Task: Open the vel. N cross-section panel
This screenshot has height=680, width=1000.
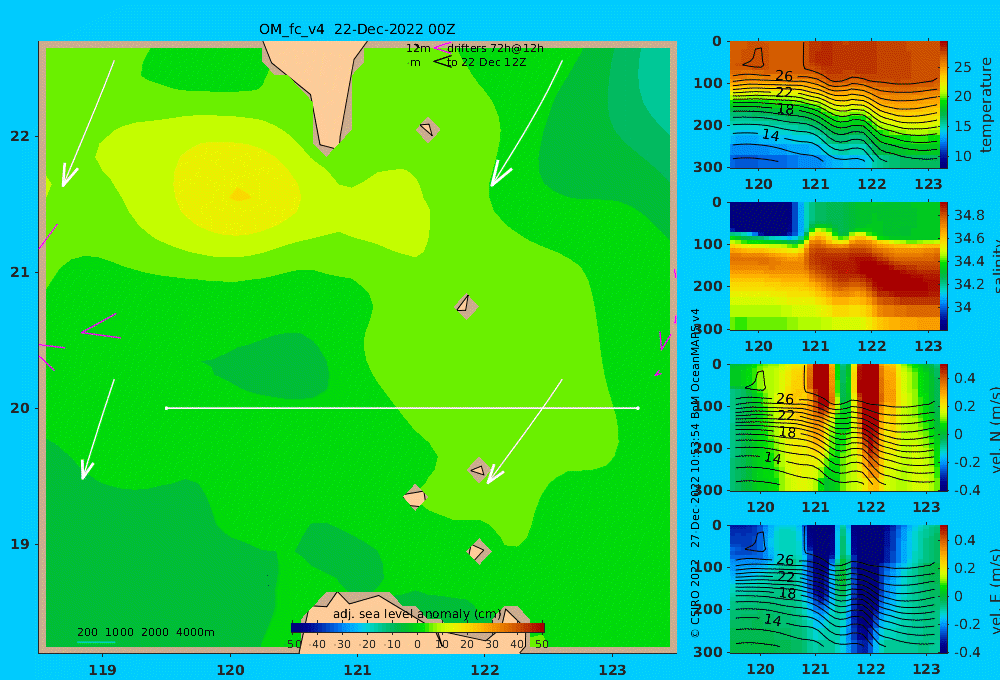Action: click(x=834, y=427)
